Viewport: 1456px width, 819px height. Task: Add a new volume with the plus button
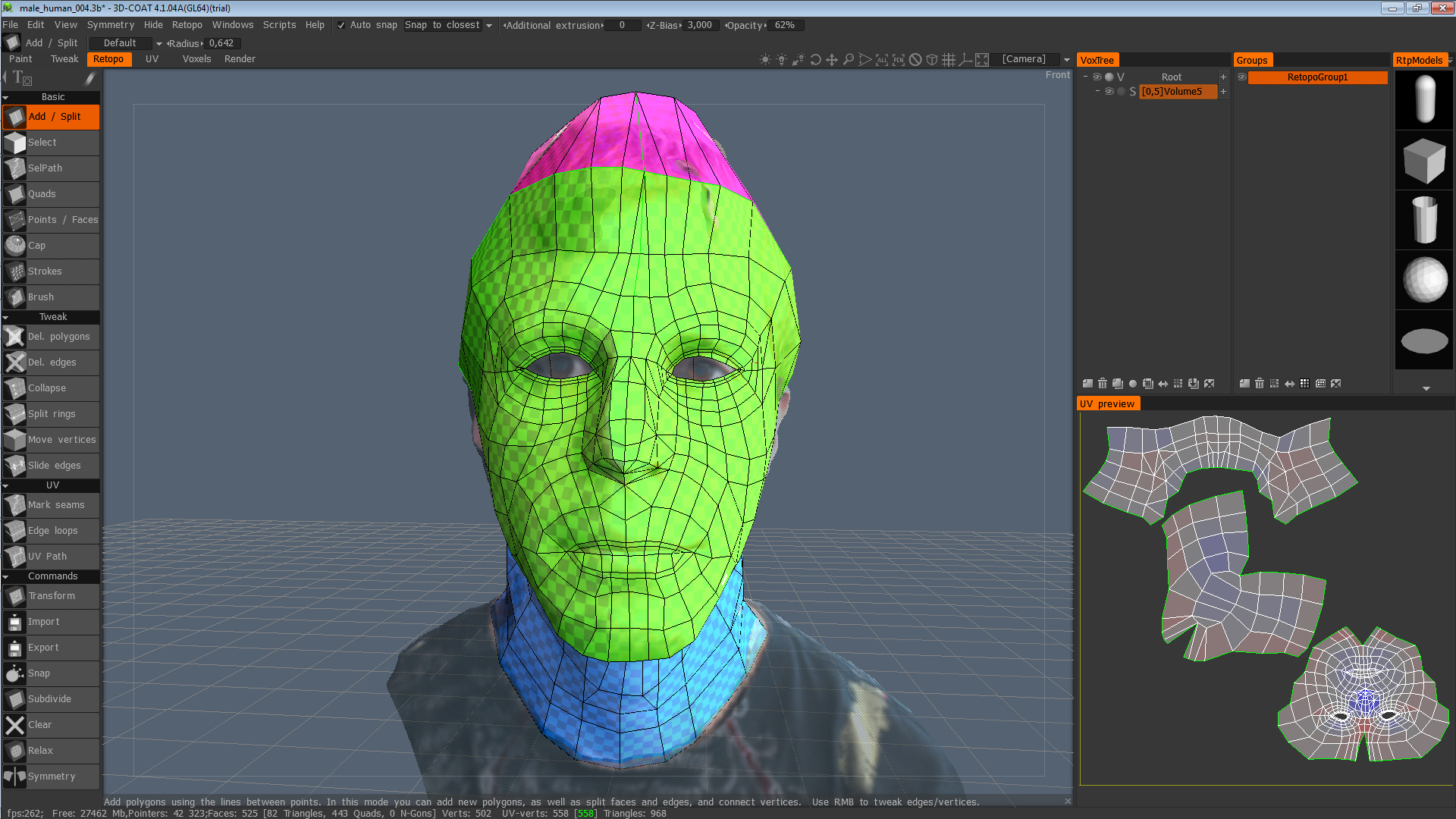pos(1223,77)
